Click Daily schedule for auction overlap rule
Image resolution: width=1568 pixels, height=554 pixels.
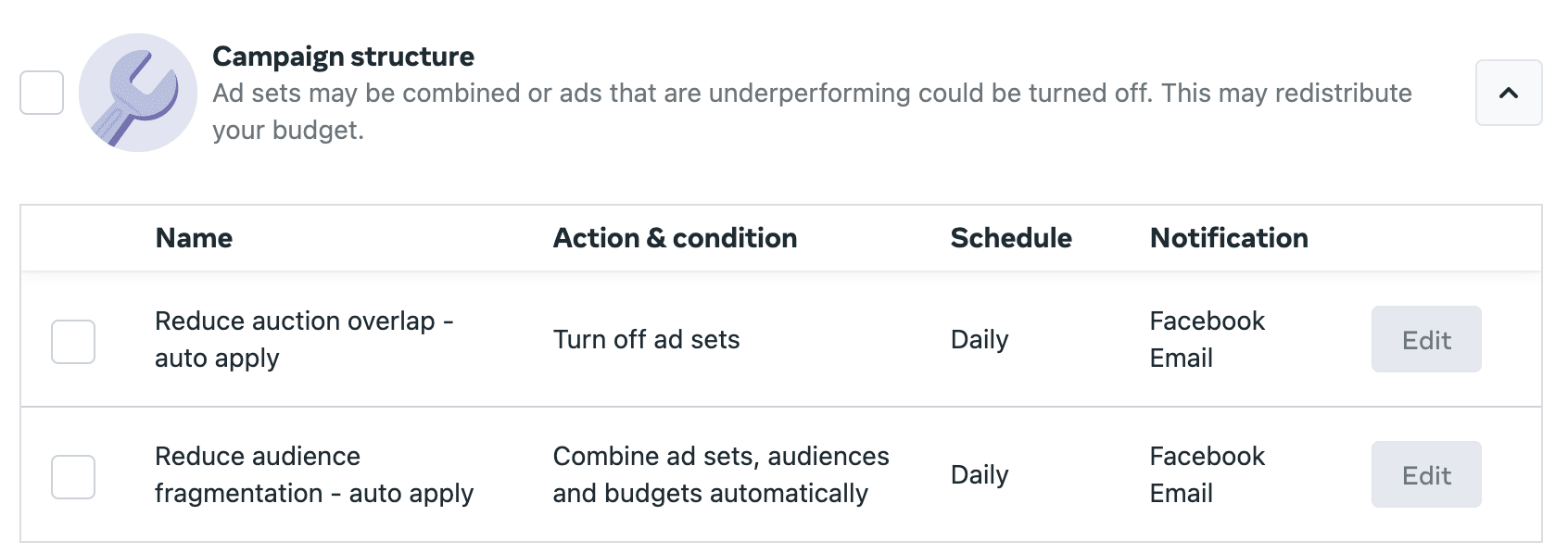(980, 339)
